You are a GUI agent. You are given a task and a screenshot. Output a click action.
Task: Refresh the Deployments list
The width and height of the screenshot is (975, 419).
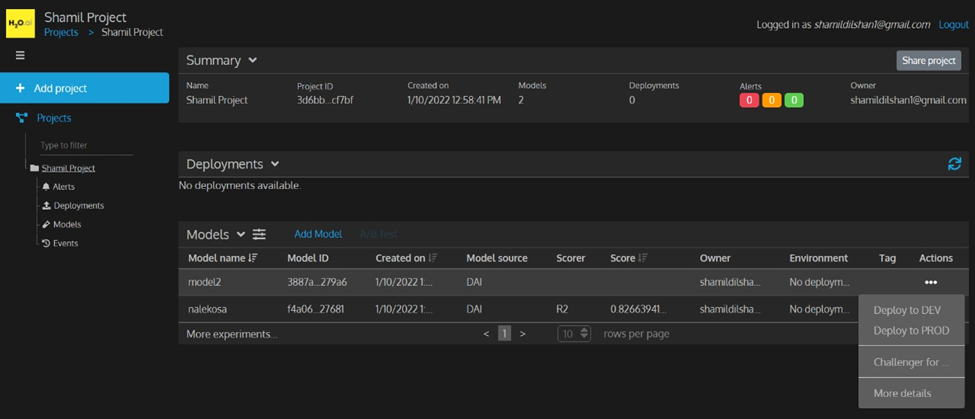(x=954, y=164)
